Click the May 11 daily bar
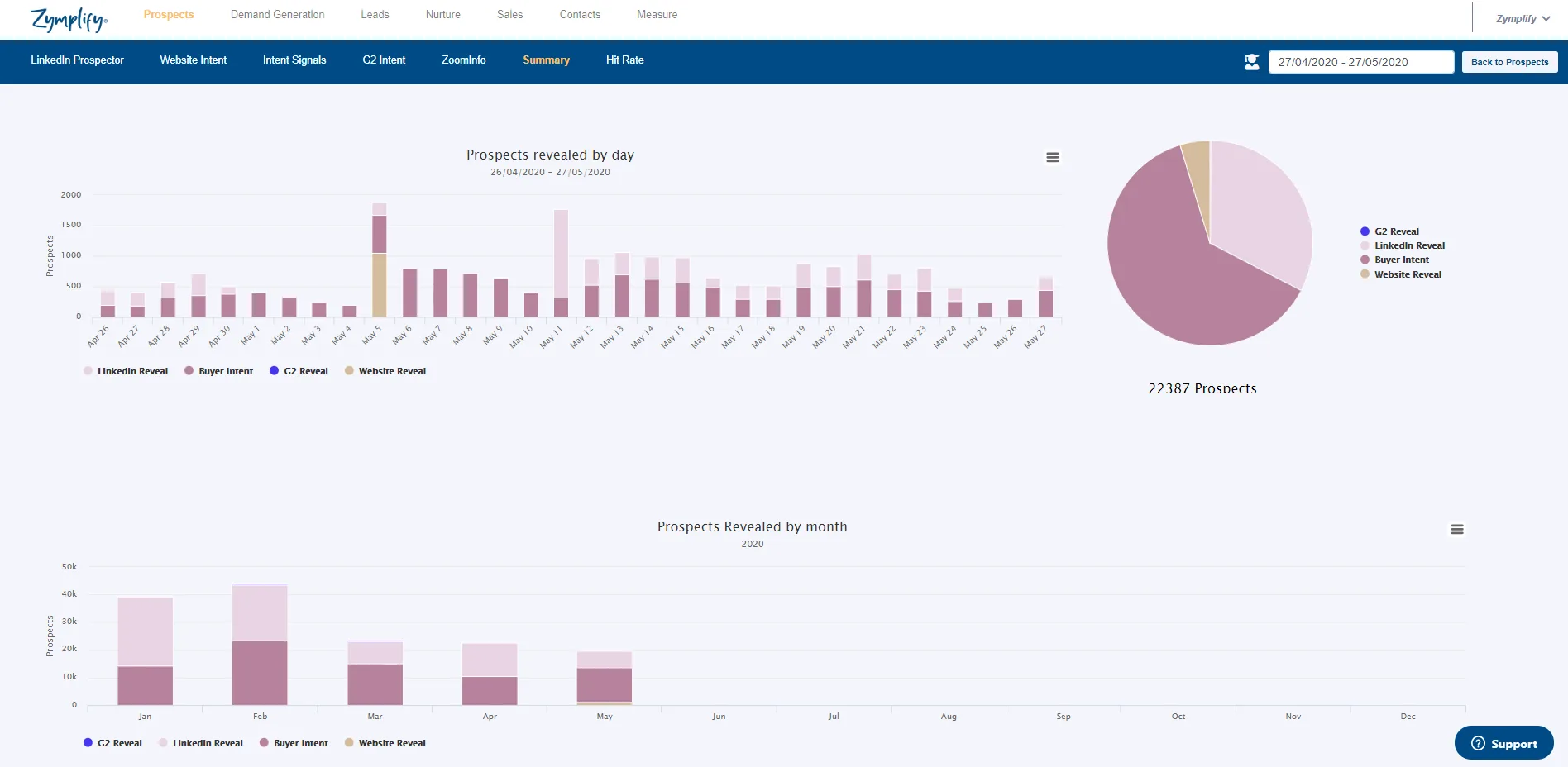 click(562, 263)
